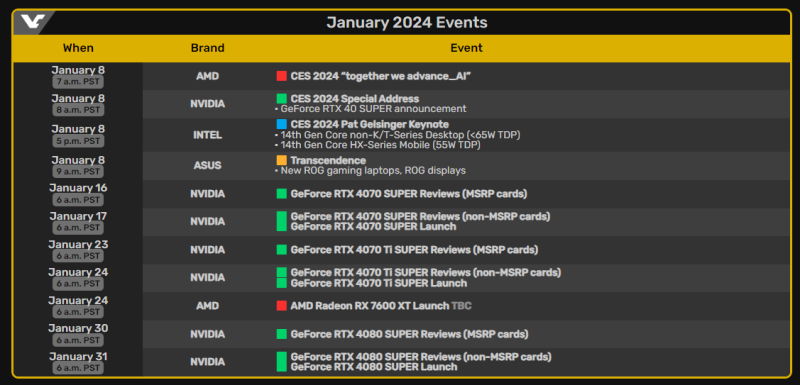The width and height of the screenshot is (800, 385).
Task: Click the January 2024 Events title
Action: (x=407, y=22)
